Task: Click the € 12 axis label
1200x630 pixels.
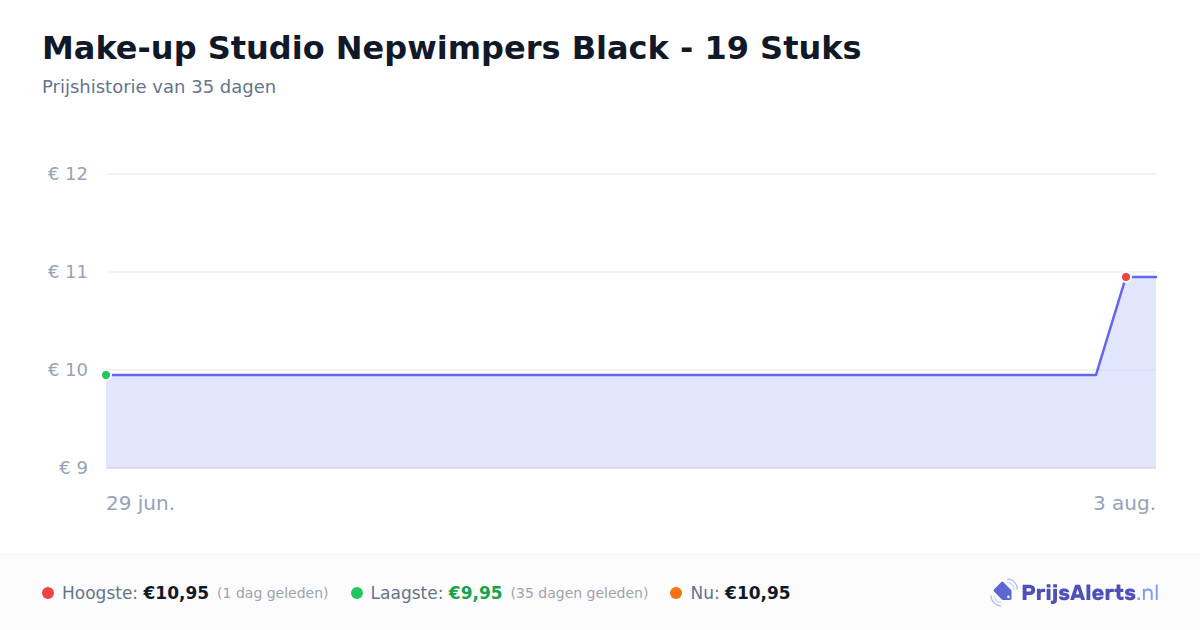Action: pyautogui.click(x=68, y=174)
